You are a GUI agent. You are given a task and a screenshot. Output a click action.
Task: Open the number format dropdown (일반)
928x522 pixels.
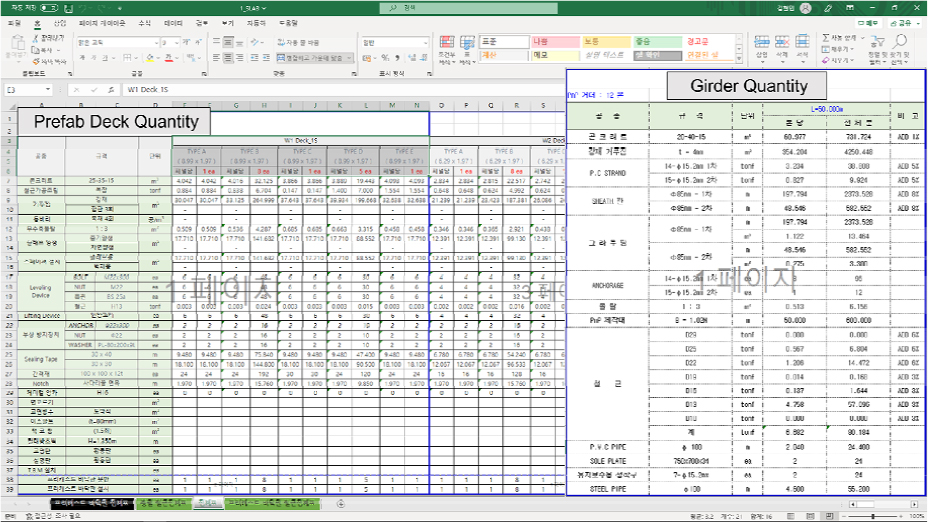[425, 43]
